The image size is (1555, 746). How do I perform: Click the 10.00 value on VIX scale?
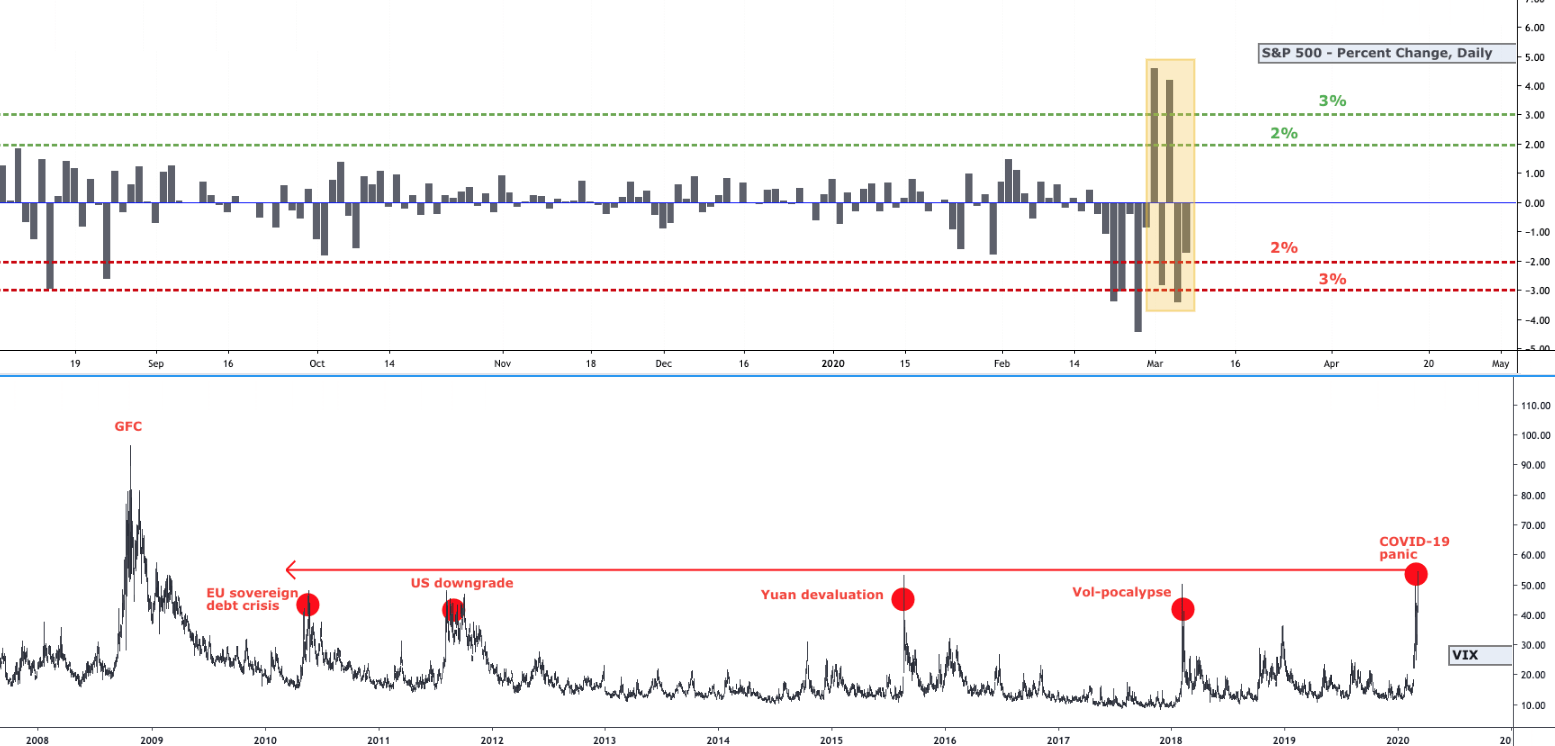coord(1533,705)
